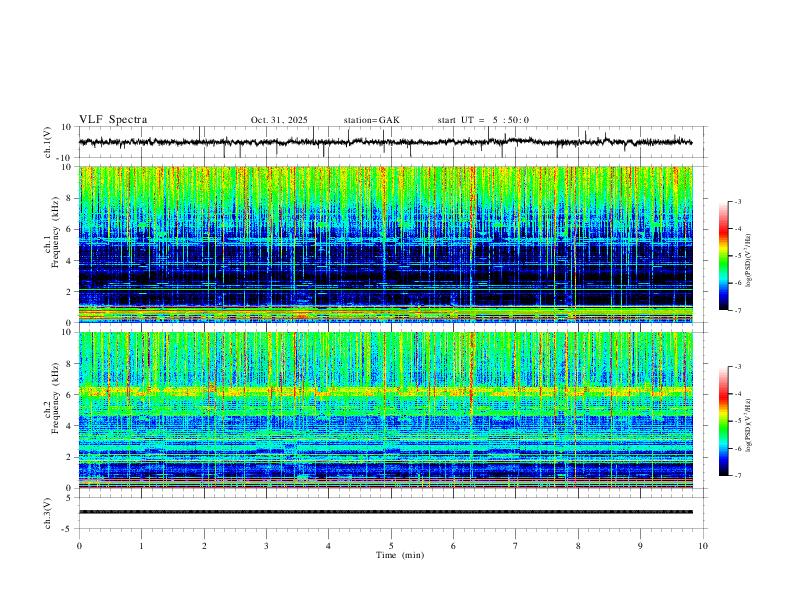Image resolution: width=792 pixels, height=612 pixels.
Task: Click the time axis tick label '7'
Action: (x=516, y=546)
